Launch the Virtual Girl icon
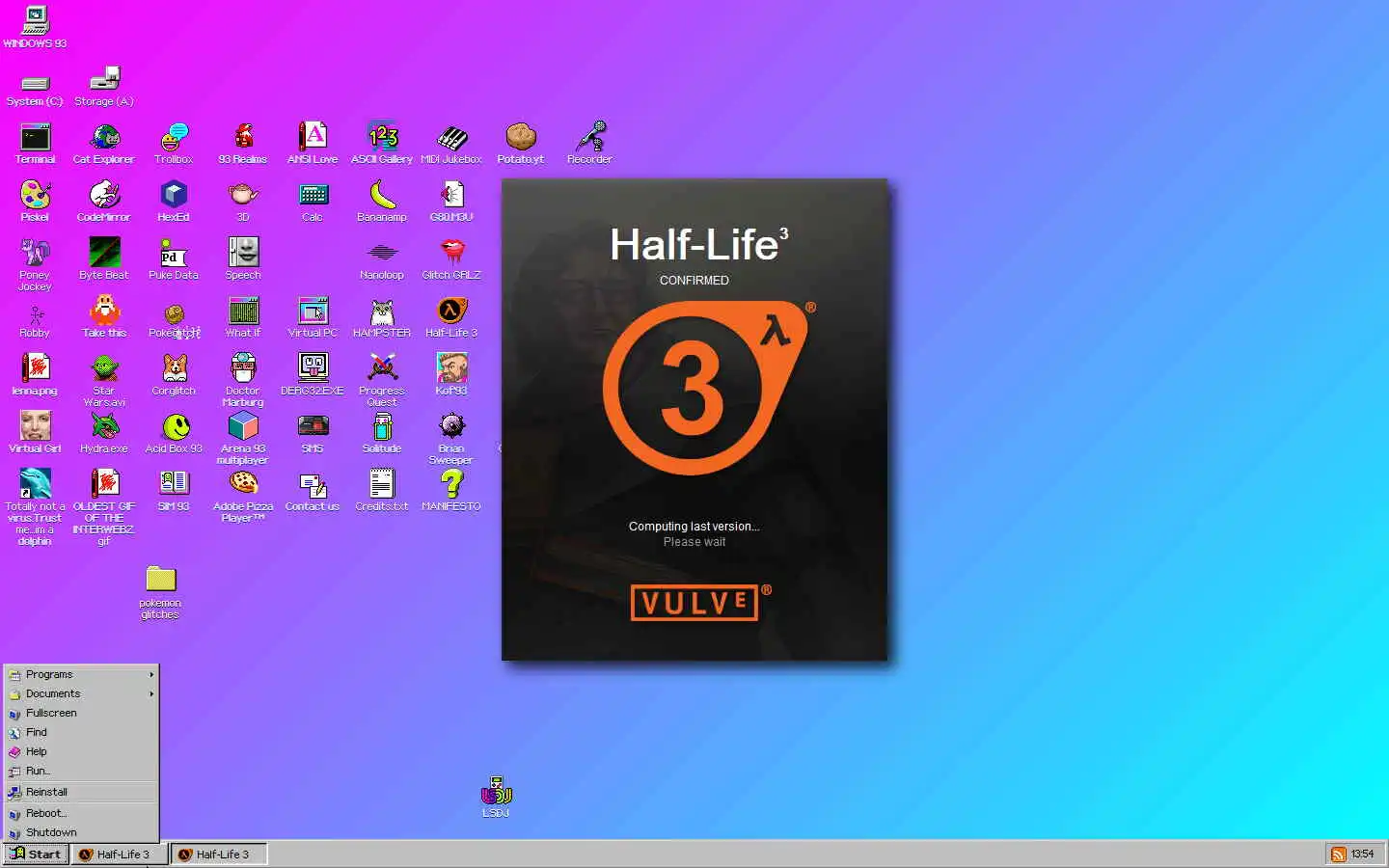This screenshot has height=868, width=1389. 35,433
